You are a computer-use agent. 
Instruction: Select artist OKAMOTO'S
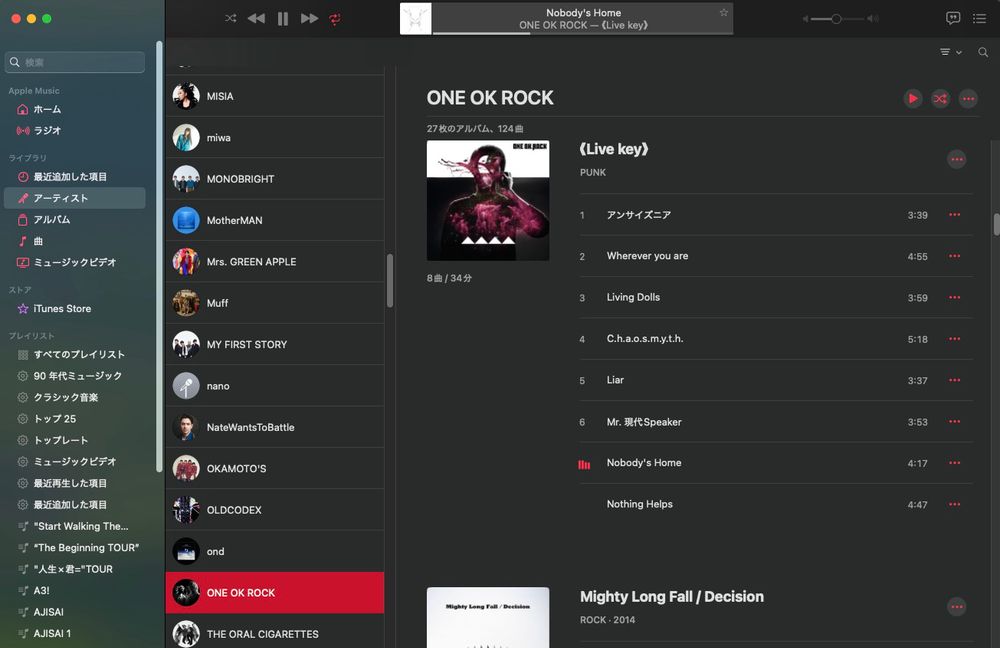tap(275, 468)
